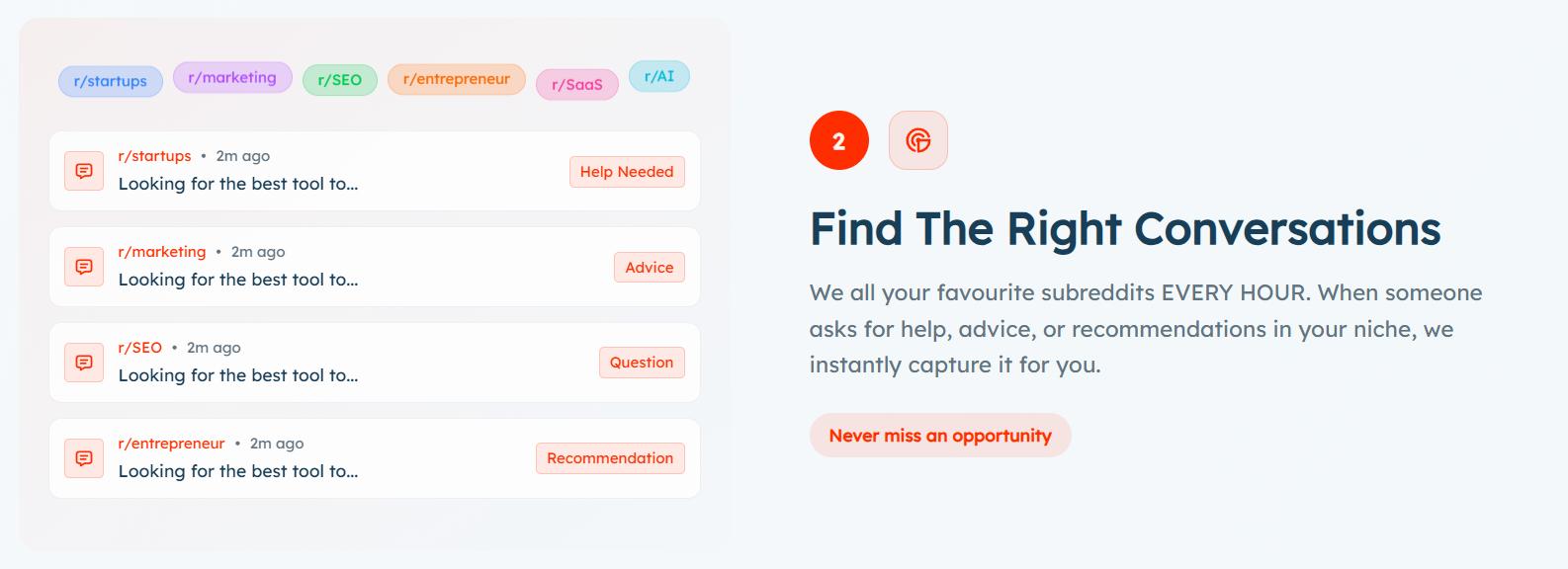Click the chat icon beside r/startups post
The height and width of the screenshot is (569, 1568).
coord(84,171)
